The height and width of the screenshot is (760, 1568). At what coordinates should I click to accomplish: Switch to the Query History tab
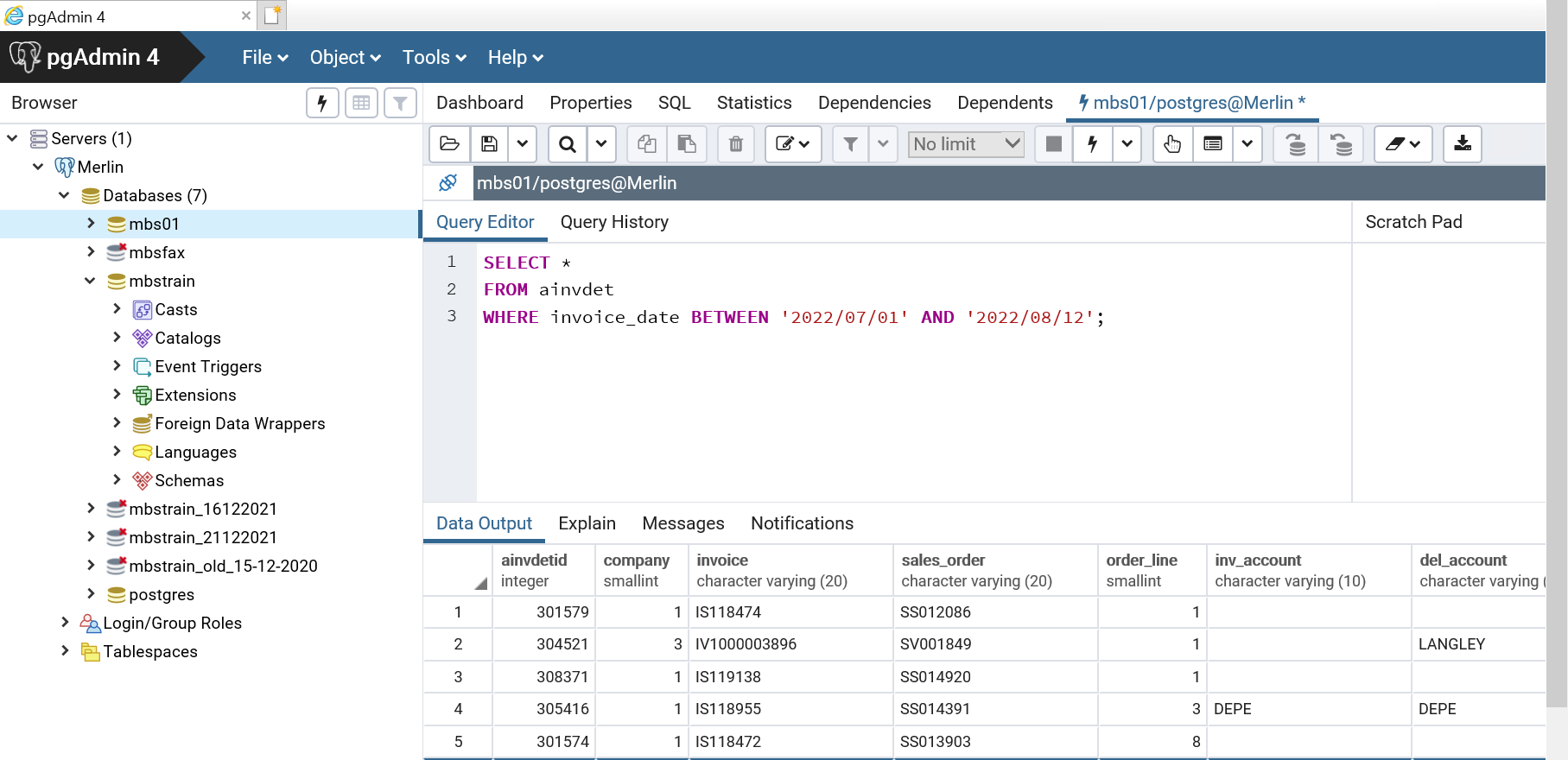[614, 222]
